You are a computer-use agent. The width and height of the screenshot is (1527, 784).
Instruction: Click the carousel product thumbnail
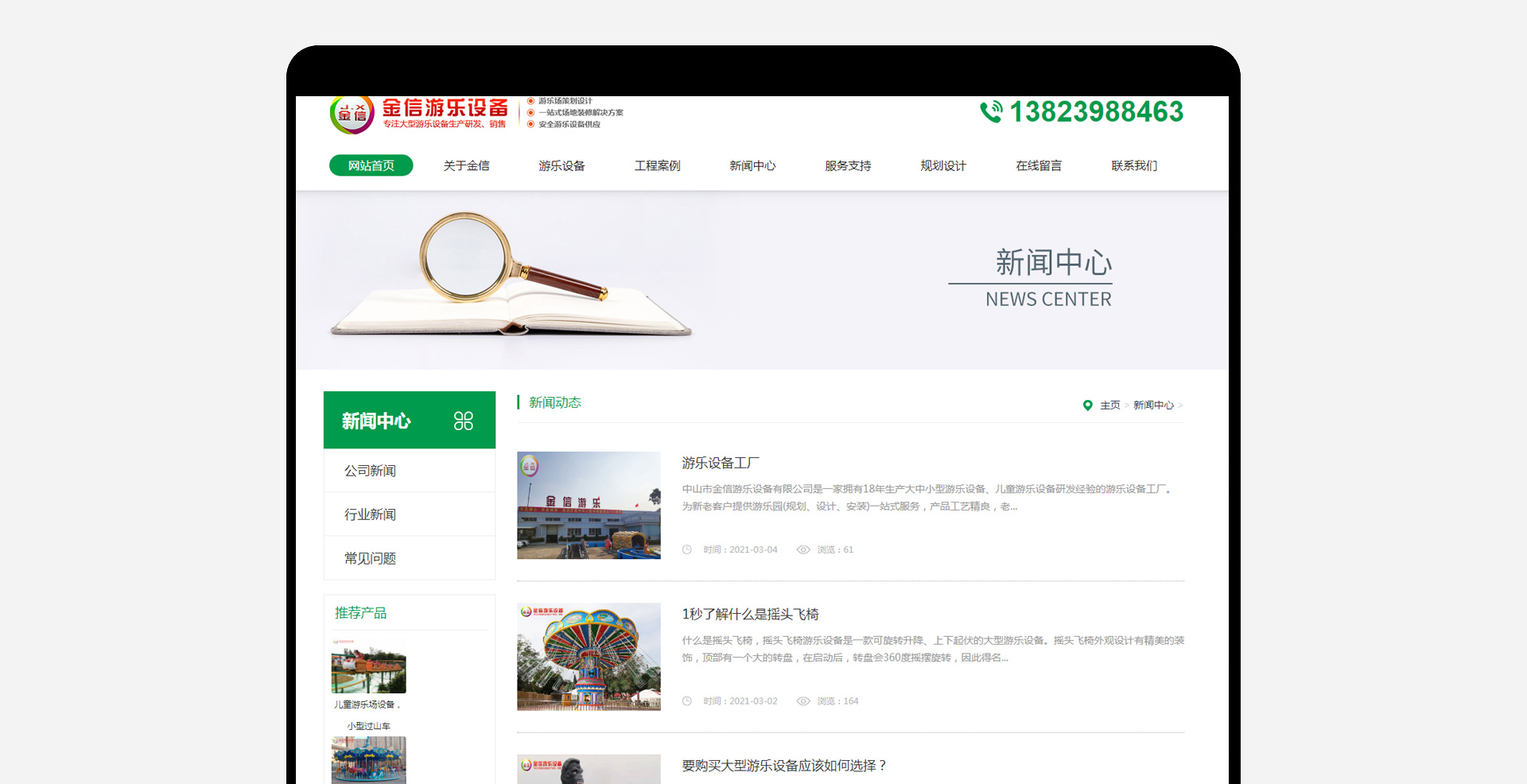click(368, 760)
